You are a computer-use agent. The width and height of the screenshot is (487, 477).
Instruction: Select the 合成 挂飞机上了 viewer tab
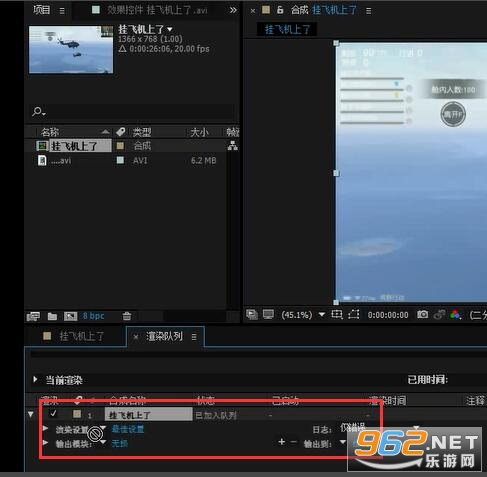point(324,10)
